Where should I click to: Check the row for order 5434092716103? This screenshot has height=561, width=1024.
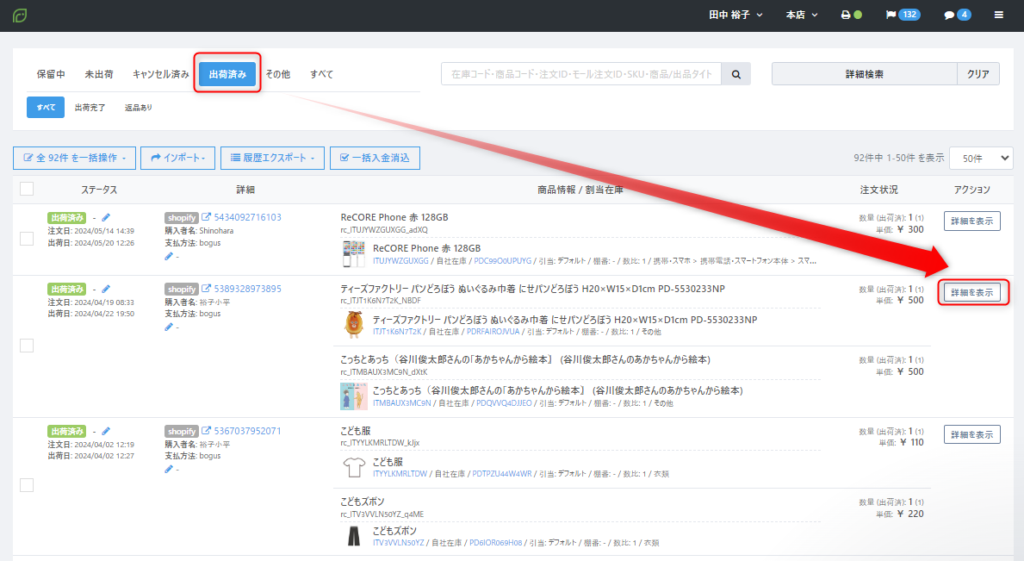pos(27,238)
